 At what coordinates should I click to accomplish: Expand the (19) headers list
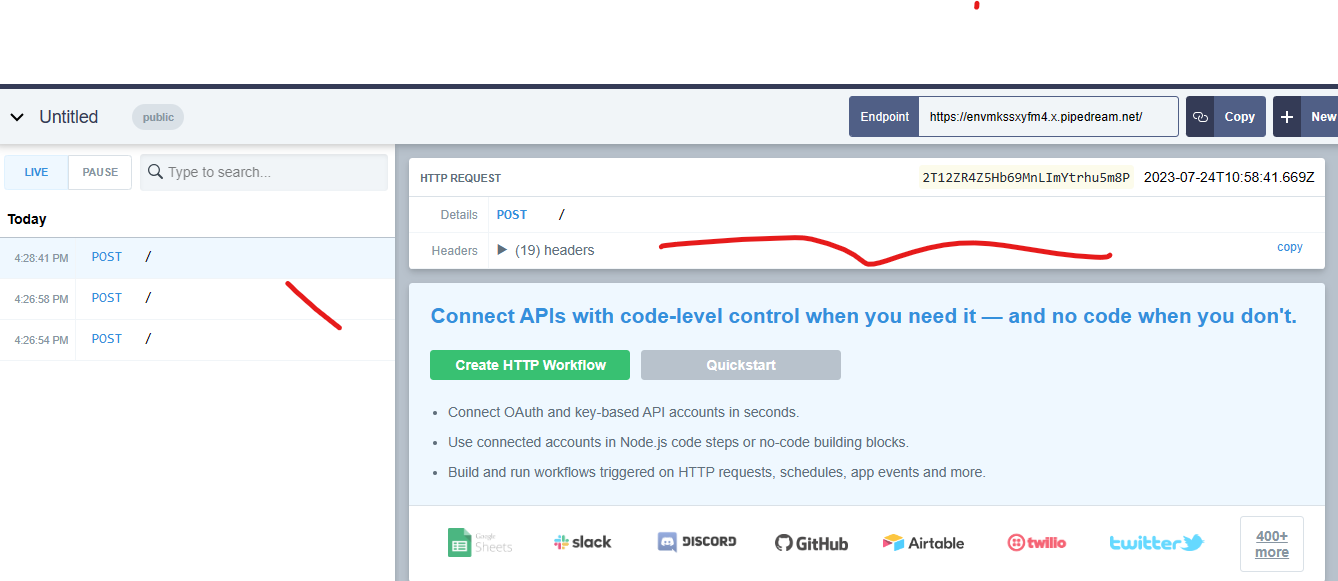pyautogui.click(x=502, y=250)
